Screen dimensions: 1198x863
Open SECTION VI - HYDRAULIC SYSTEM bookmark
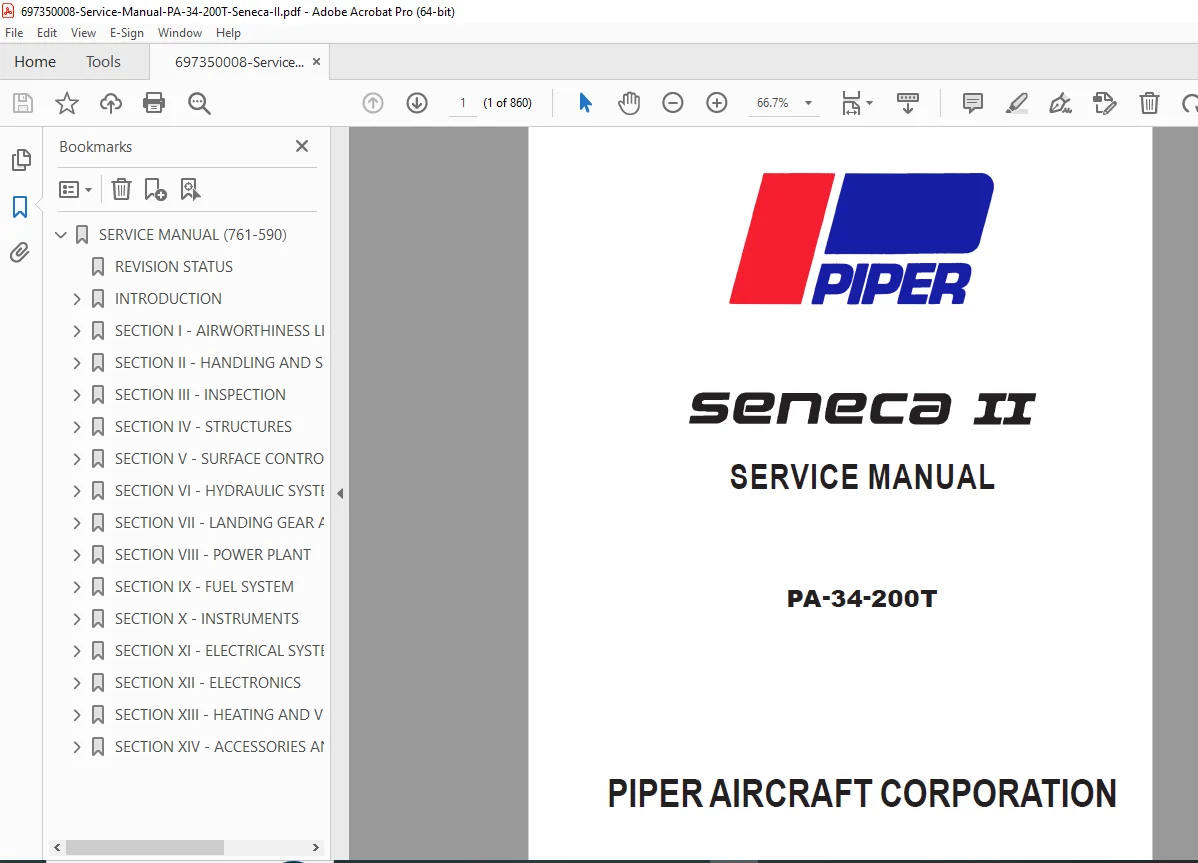[x=219, y=492]
